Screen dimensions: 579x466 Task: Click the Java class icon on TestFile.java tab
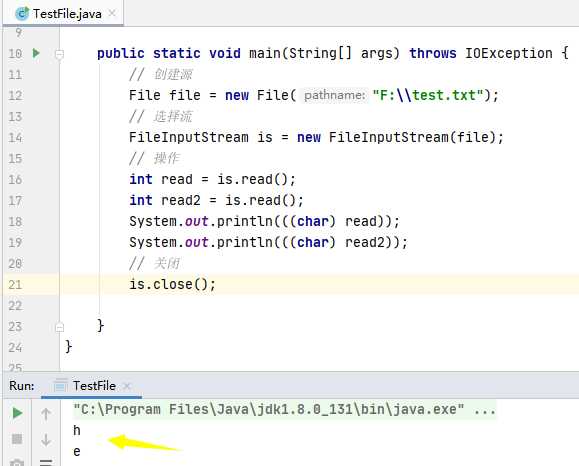click(22, 14)
